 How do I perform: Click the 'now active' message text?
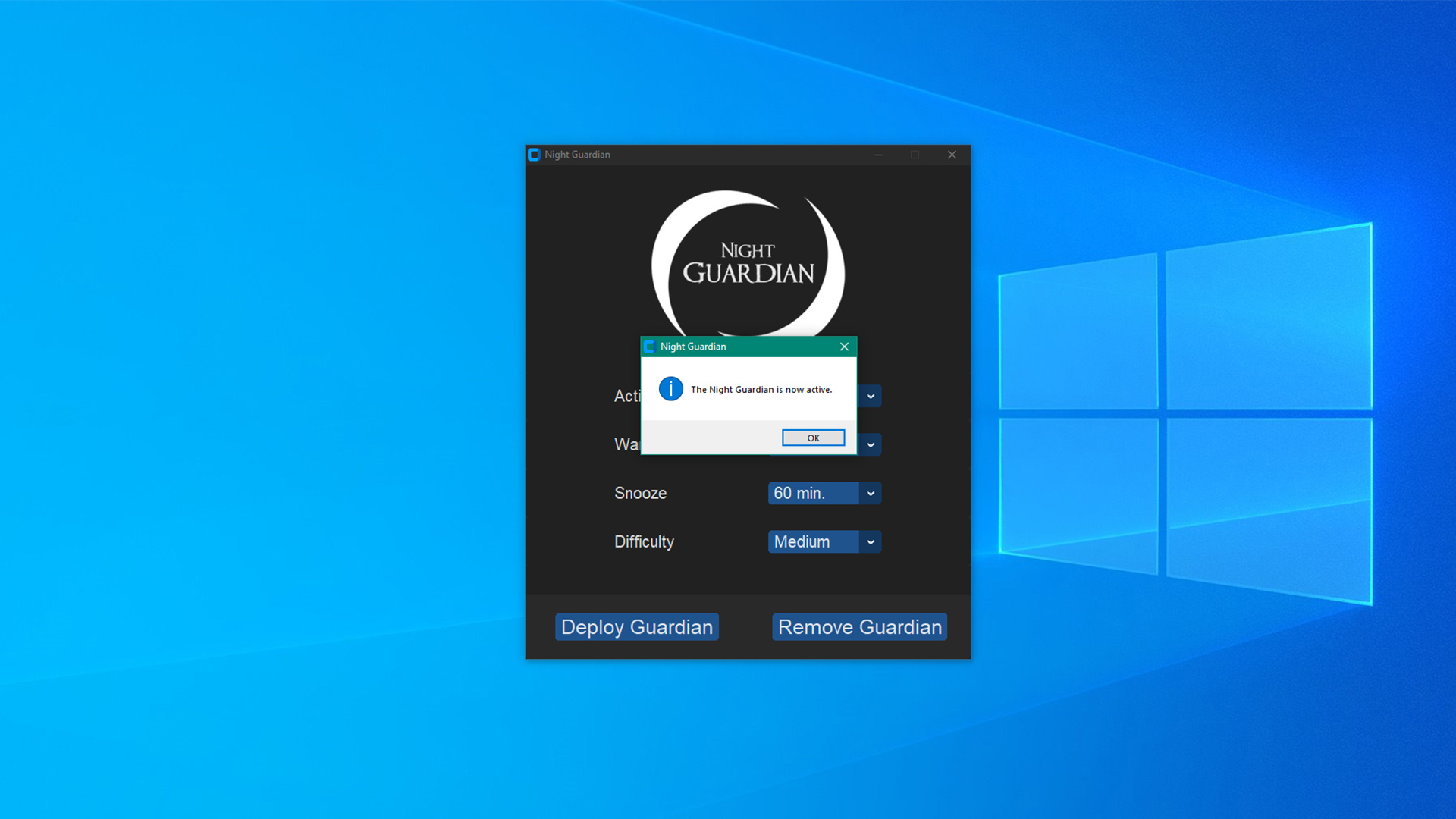(x=761, y=390)
